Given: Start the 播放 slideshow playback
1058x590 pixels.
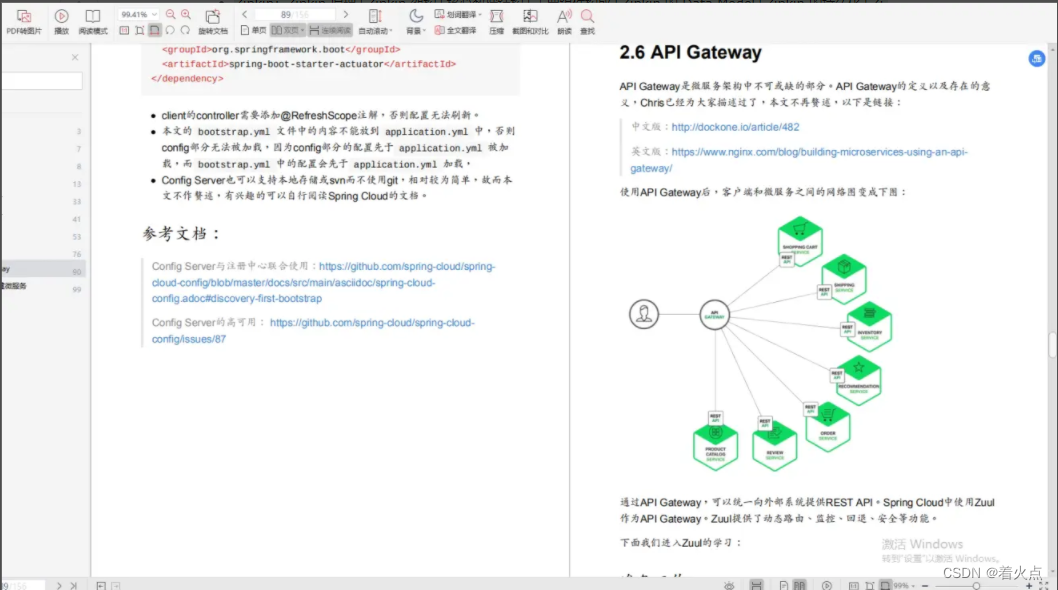Looking at the screenshot, I should tap(61, 21).
